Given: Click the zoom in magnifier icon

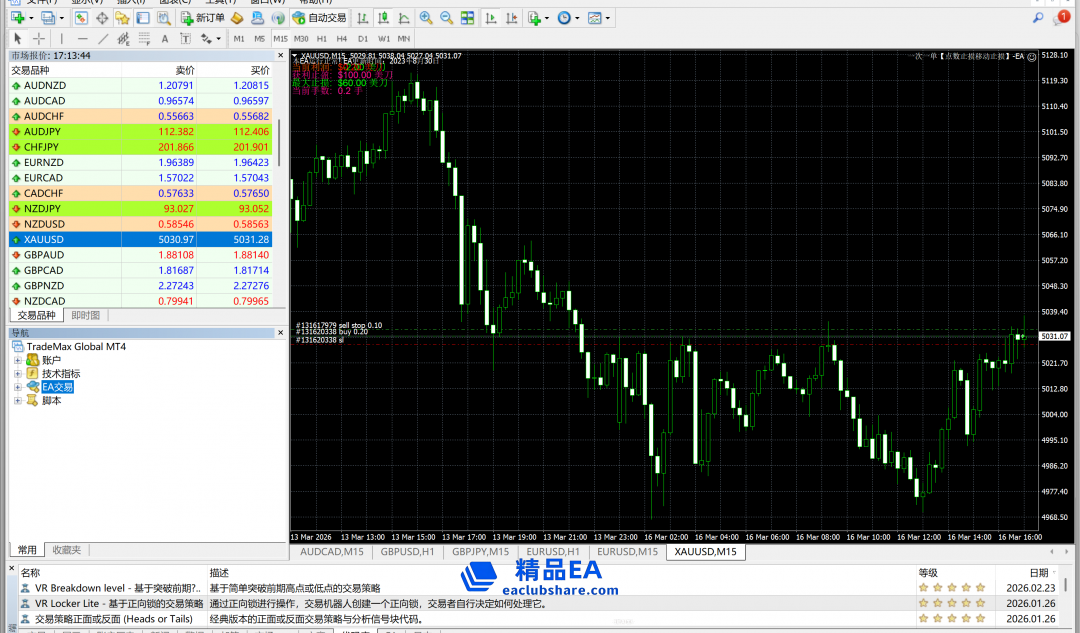Looking at the screenshot, I should 426,18.
